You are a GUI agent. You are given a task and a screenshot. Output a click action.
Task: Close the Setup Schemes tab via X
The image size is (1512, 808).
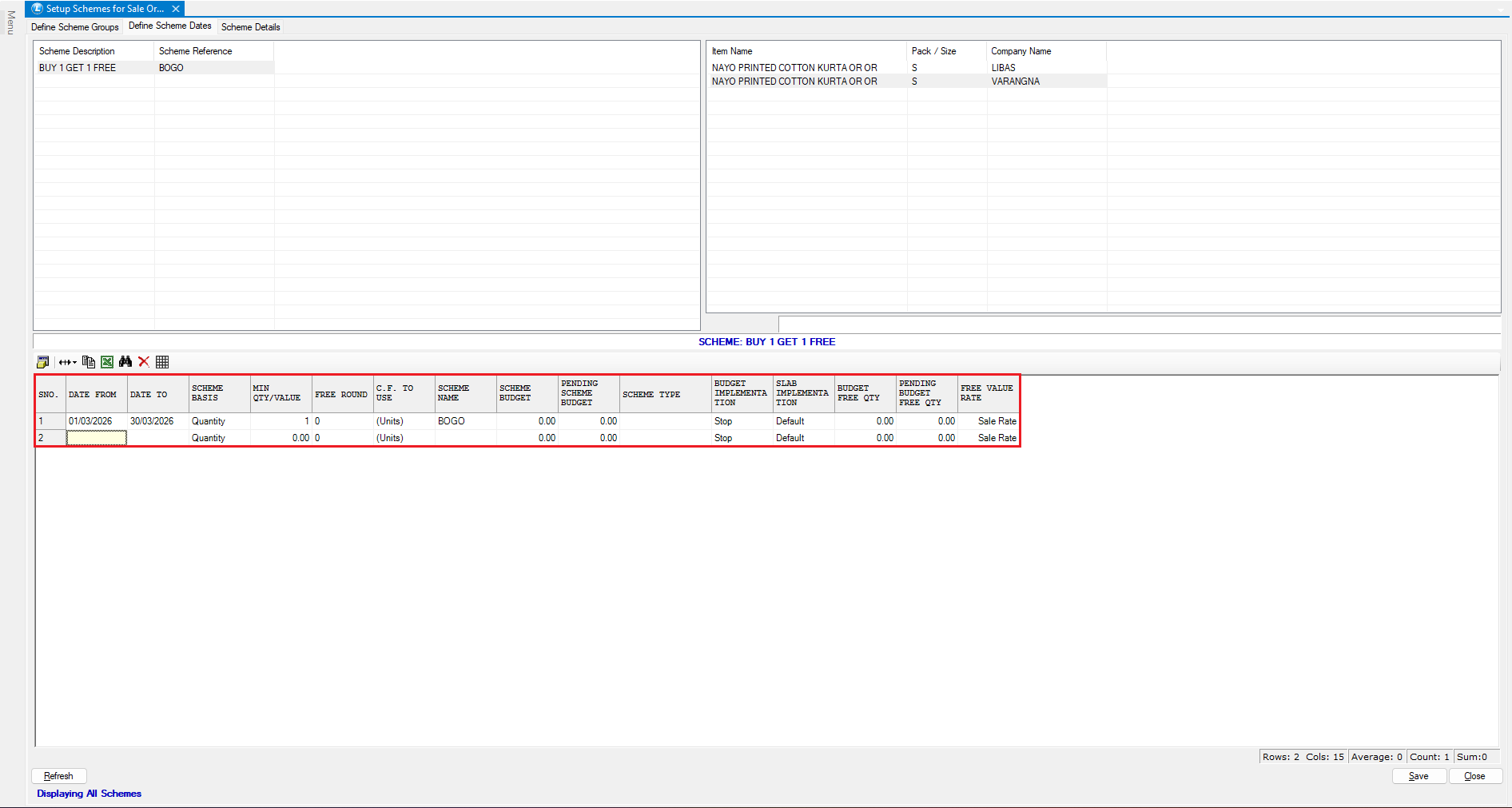pos(176,9)
